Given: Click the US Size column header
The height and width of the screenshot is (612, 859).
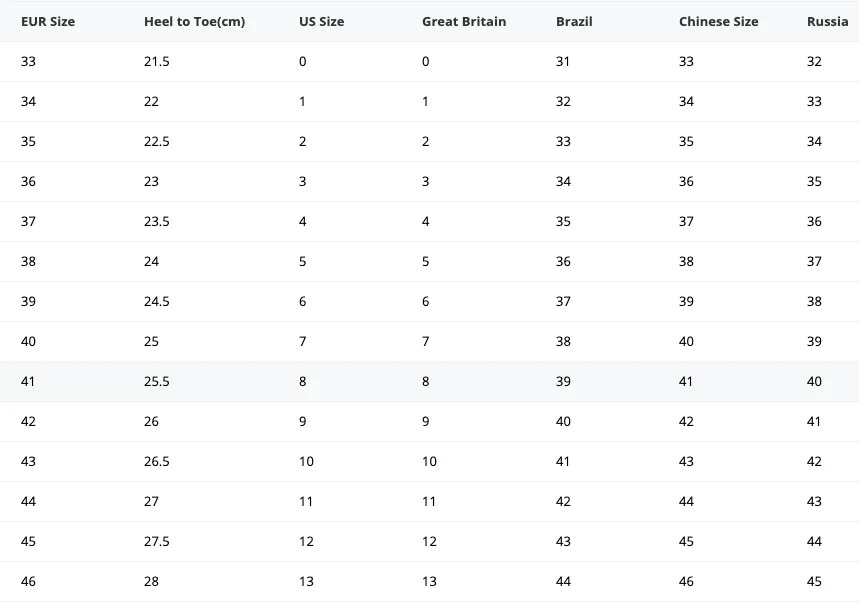Looking at the screenshot, I should [x=320, y=21].
